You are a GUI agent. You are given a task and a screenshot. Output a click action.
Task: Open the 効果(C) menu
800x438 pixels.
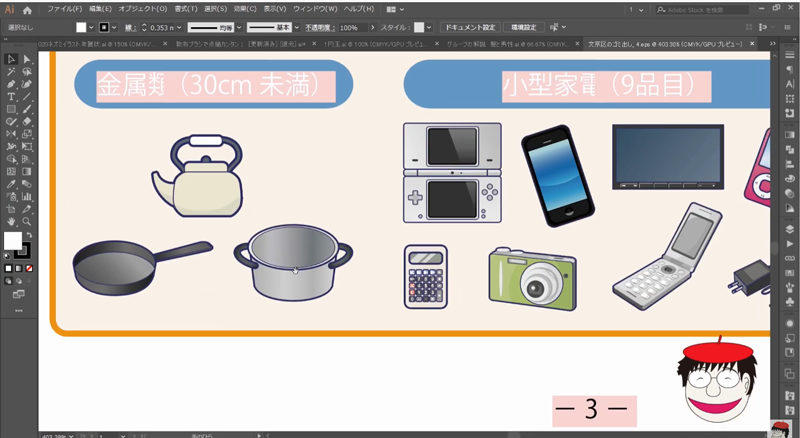click(245, 9)
